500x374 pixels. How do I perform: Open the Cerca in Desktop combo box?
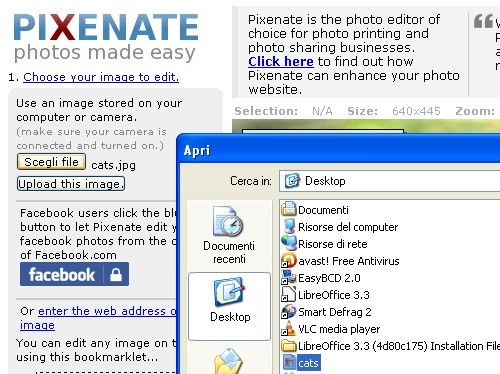[389, 181]
